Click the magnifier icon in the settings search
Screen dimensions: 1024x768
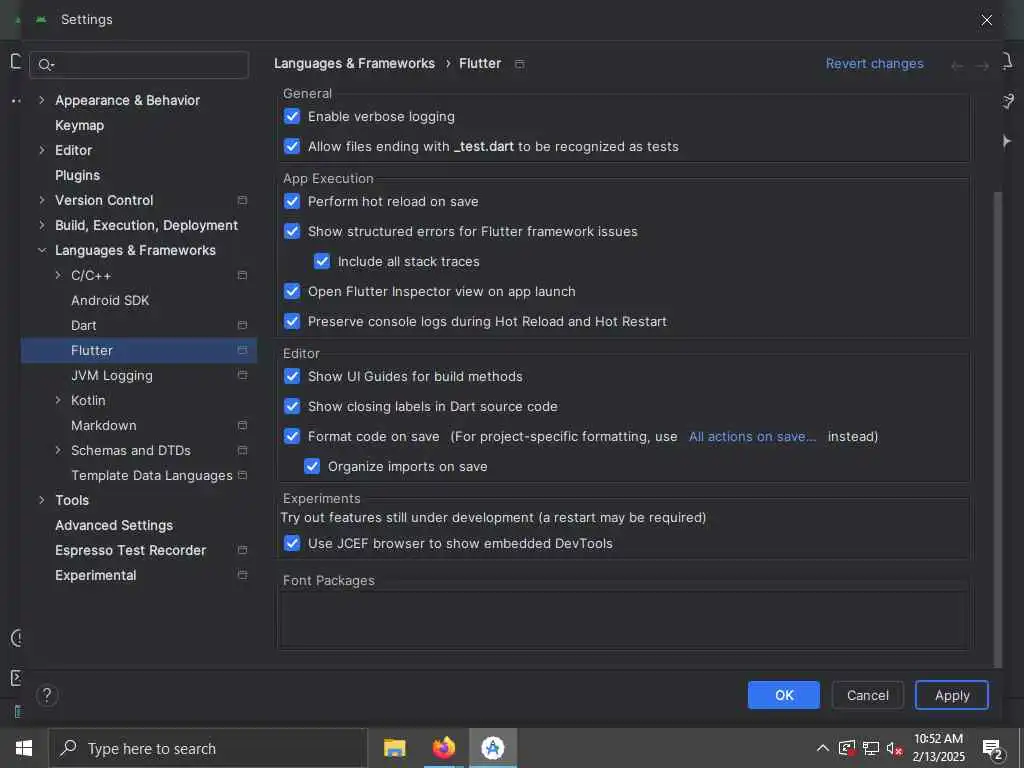45,65
